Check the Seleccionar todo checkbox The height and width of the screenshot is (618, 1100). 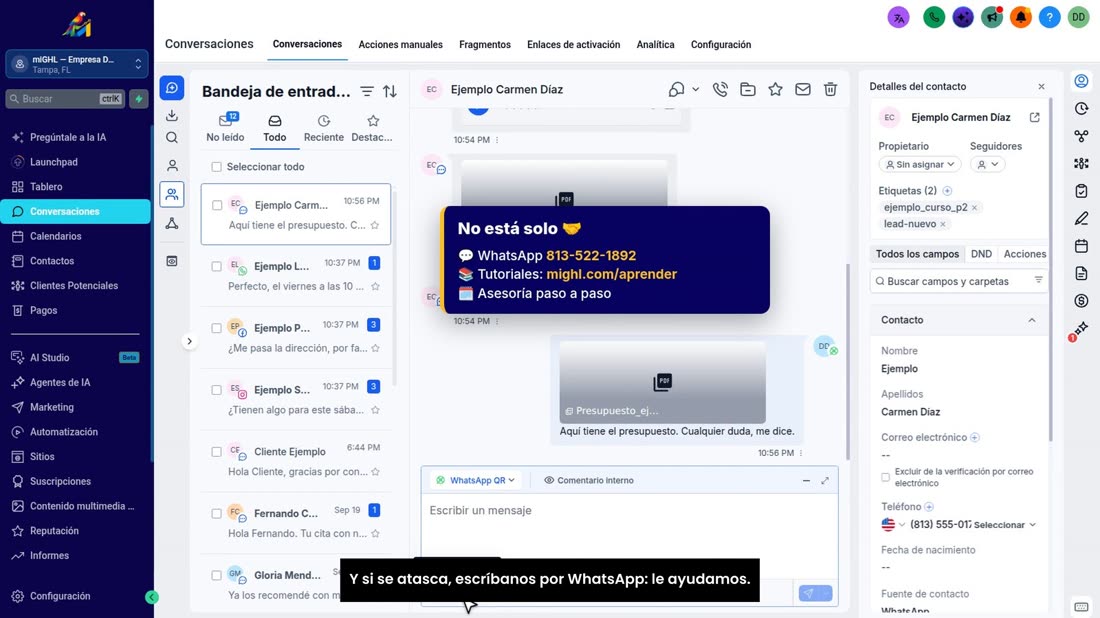click(217, 167)
